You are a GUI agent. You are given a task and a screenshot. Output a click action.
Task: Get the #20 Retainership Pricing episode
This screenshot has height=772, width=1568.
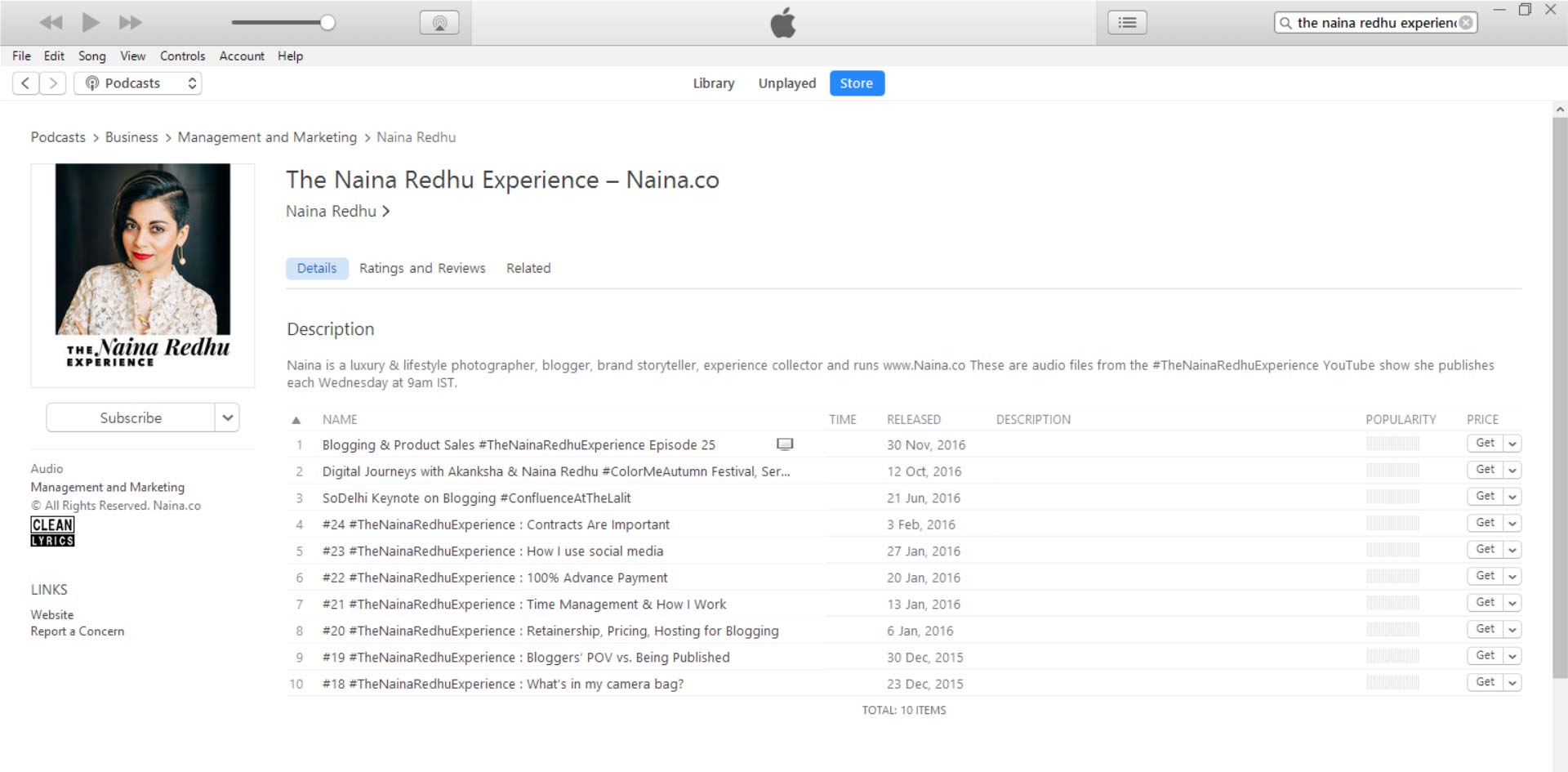(x=1485, y=629)
